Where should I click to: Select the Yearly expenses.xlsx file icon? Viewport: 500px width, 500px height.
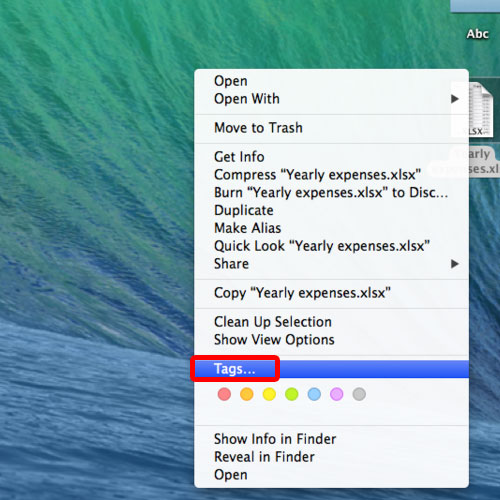pos(480,110)
